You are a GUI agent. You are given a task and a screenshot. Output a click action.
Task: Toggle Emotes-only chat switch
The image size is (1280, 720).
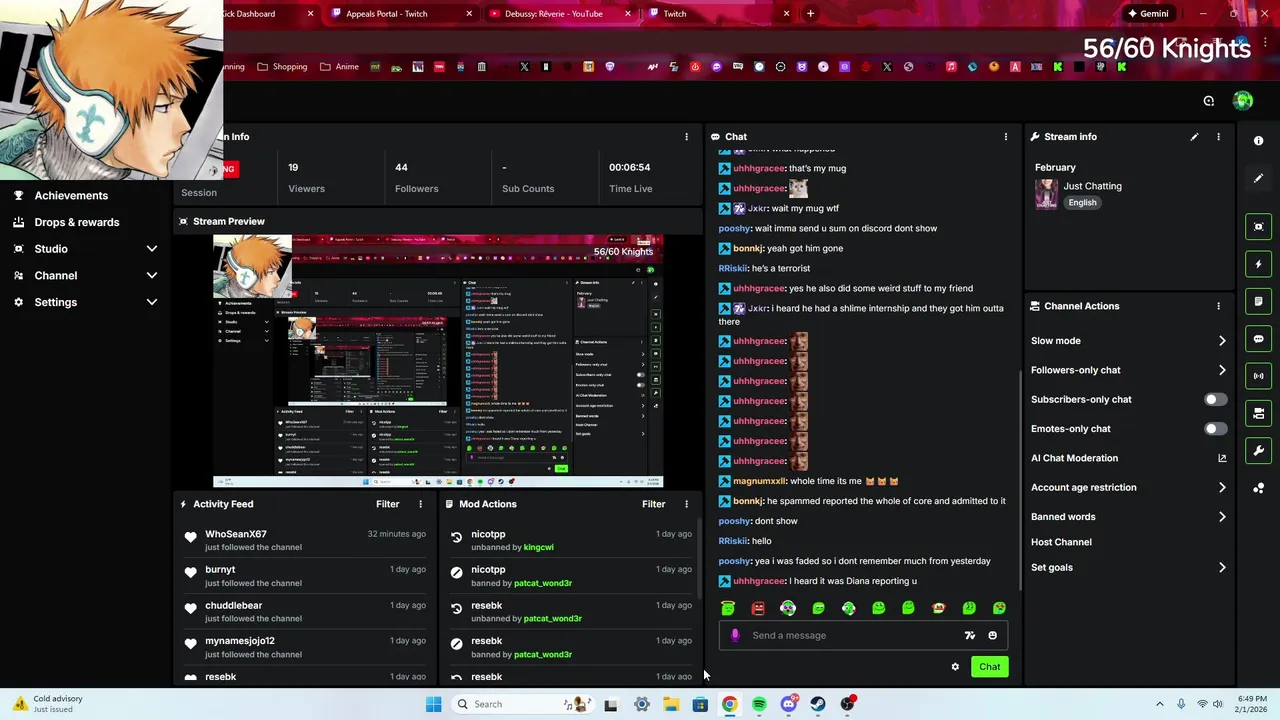(1215, 429)
